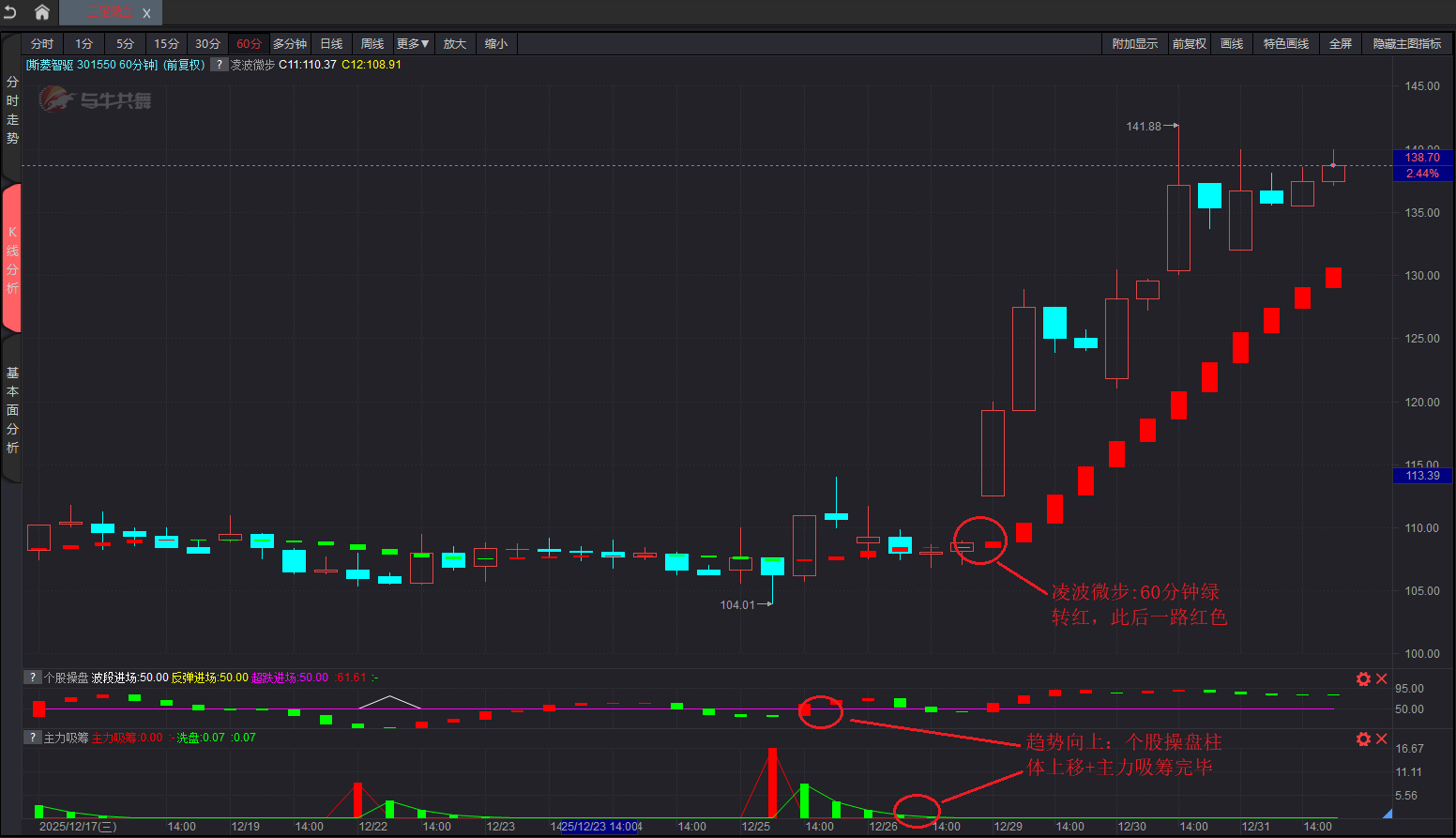
Task: Click help icon beside 主力吸筹
Action: pos(33,738)
